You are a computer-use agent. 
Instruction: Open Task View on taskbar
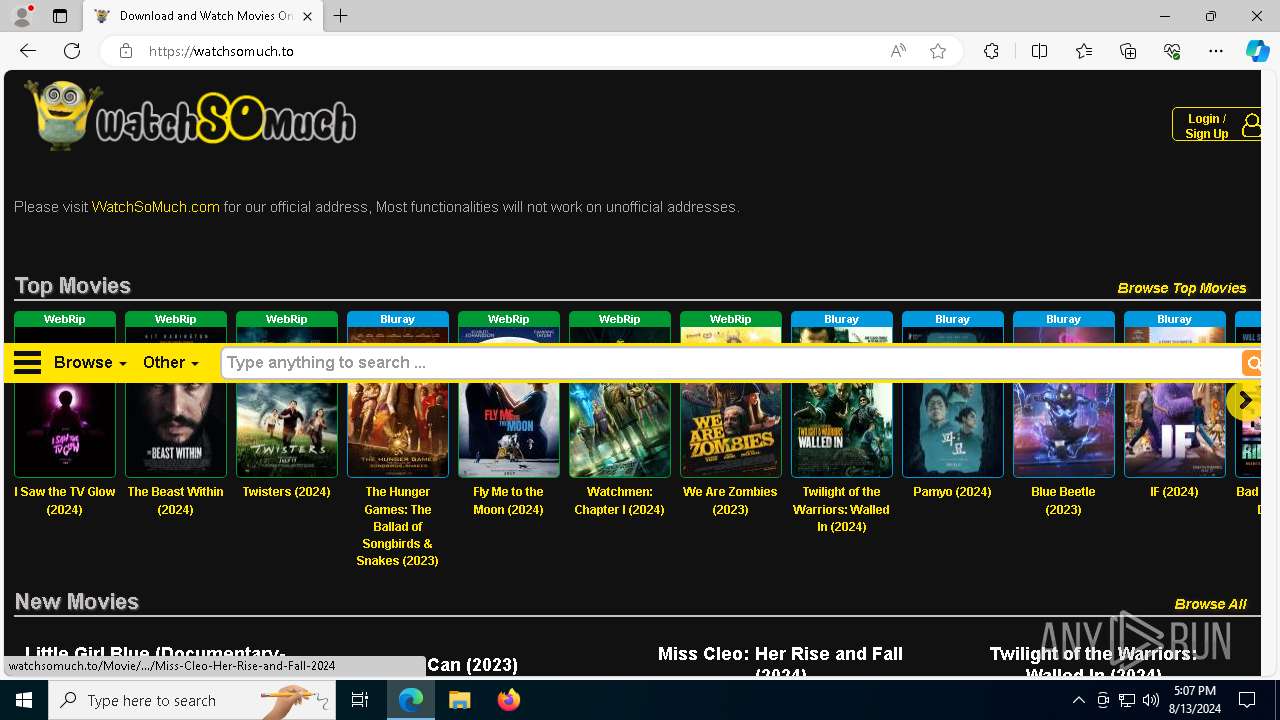(x=360, y=700)
